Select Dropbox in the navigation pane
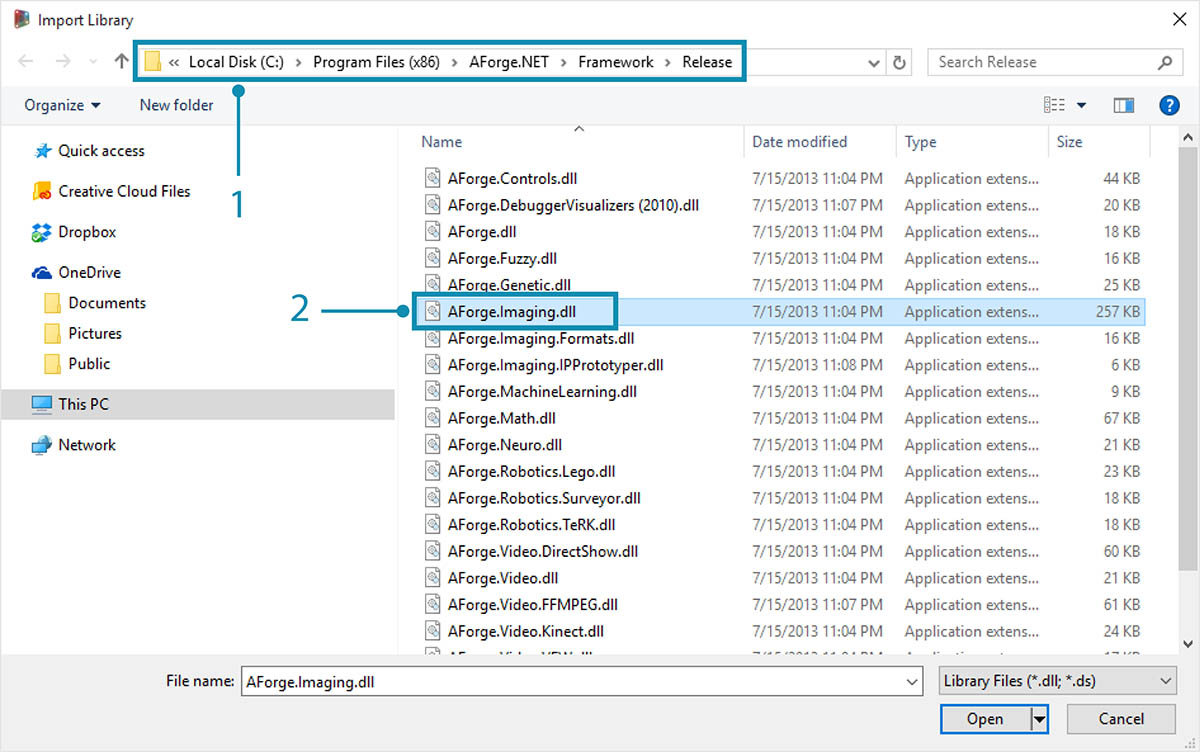The width and height of the screenshot is (1200, 752). click(x=87, y=232)
